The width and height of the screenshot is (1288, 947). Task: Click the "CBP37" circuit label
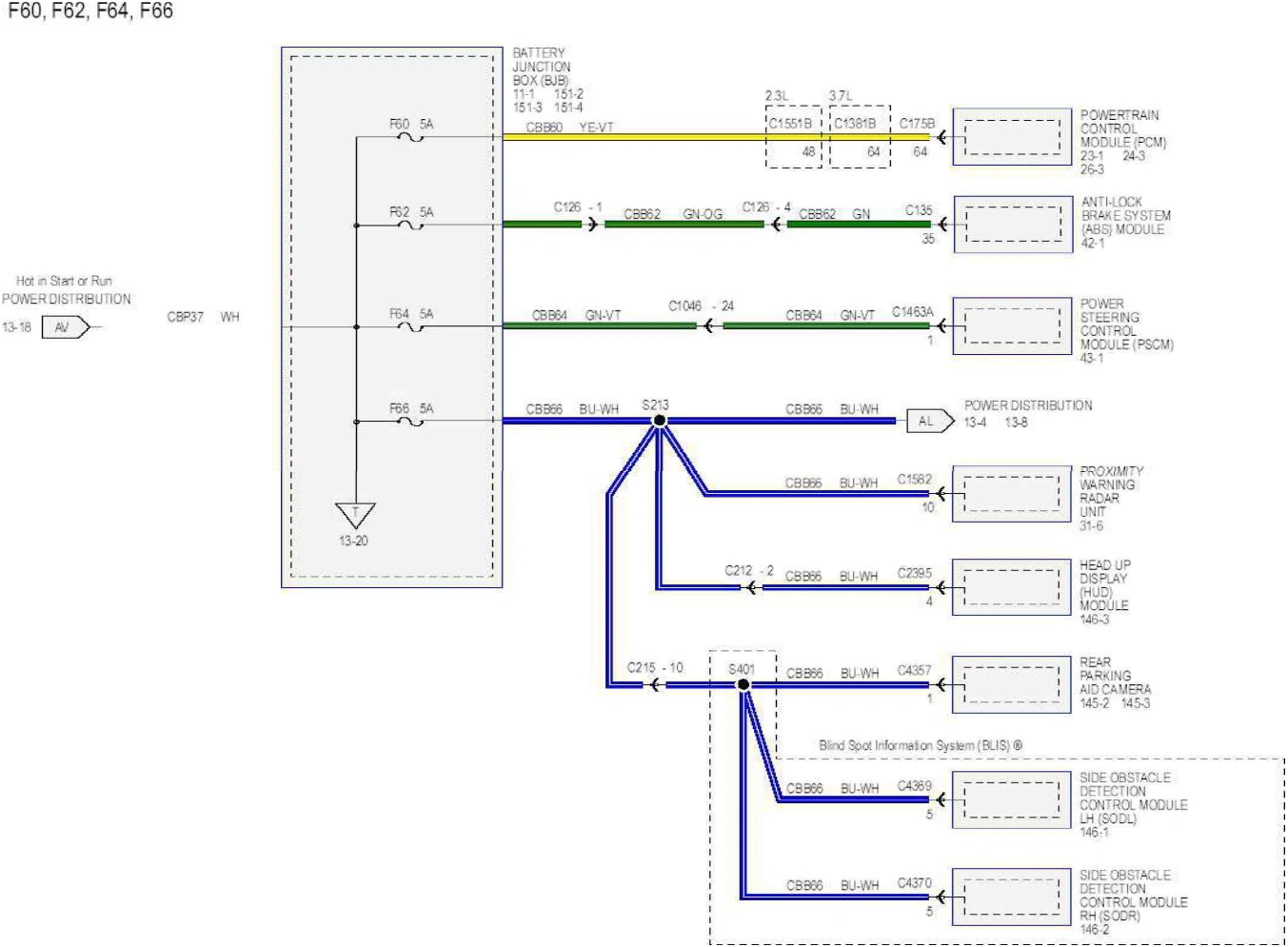pos(186,317)
